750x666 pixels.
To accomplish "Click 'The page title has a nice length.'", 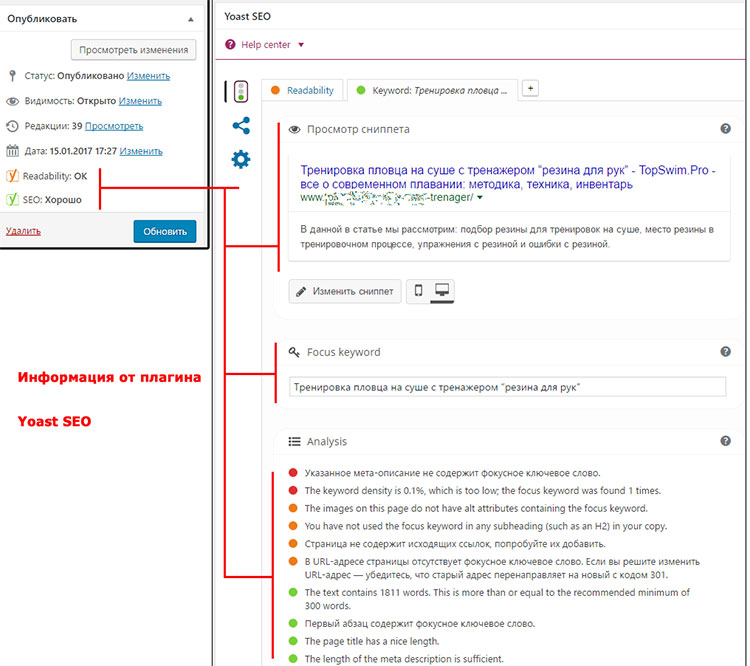I will (x=372, y=641).
